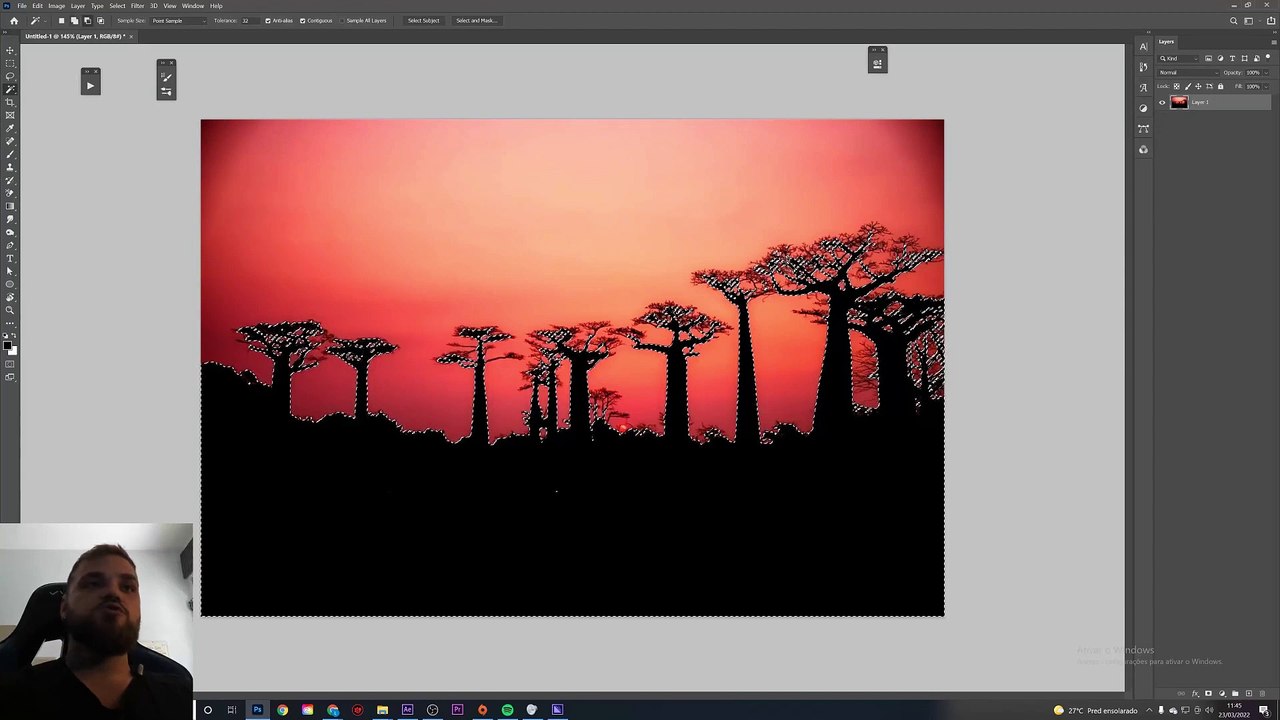
Task: Open the Fill slider dropdown arrow
Action: [x=1266, y=86]
